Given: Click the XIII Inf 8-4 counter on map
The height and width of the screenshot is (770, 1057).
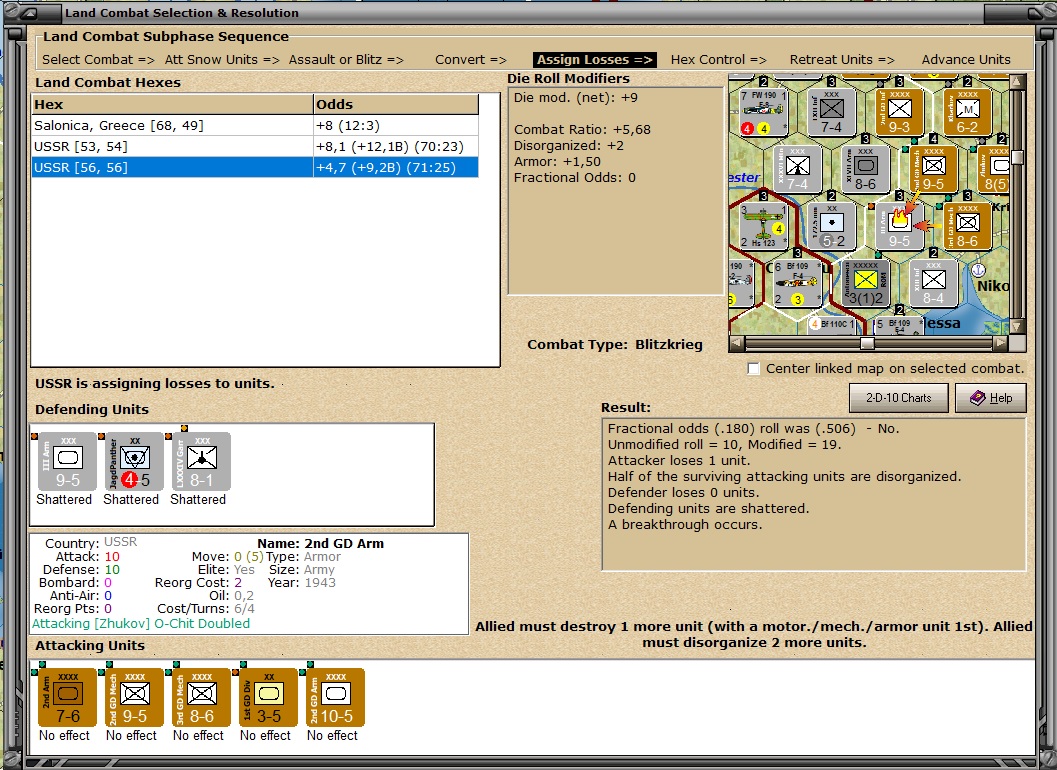Looking at the screenshot, I should [x=933, y=282].
